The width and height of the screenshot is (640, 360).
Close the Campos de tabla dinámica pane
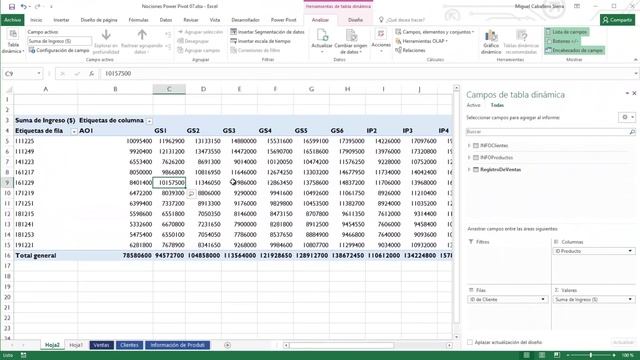pos(634,93)
